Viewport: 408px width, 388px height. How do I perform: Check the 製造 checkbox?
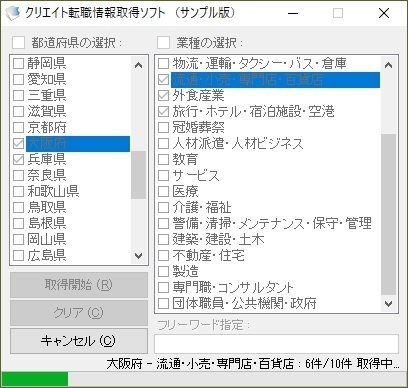click(x=163, y=272)
